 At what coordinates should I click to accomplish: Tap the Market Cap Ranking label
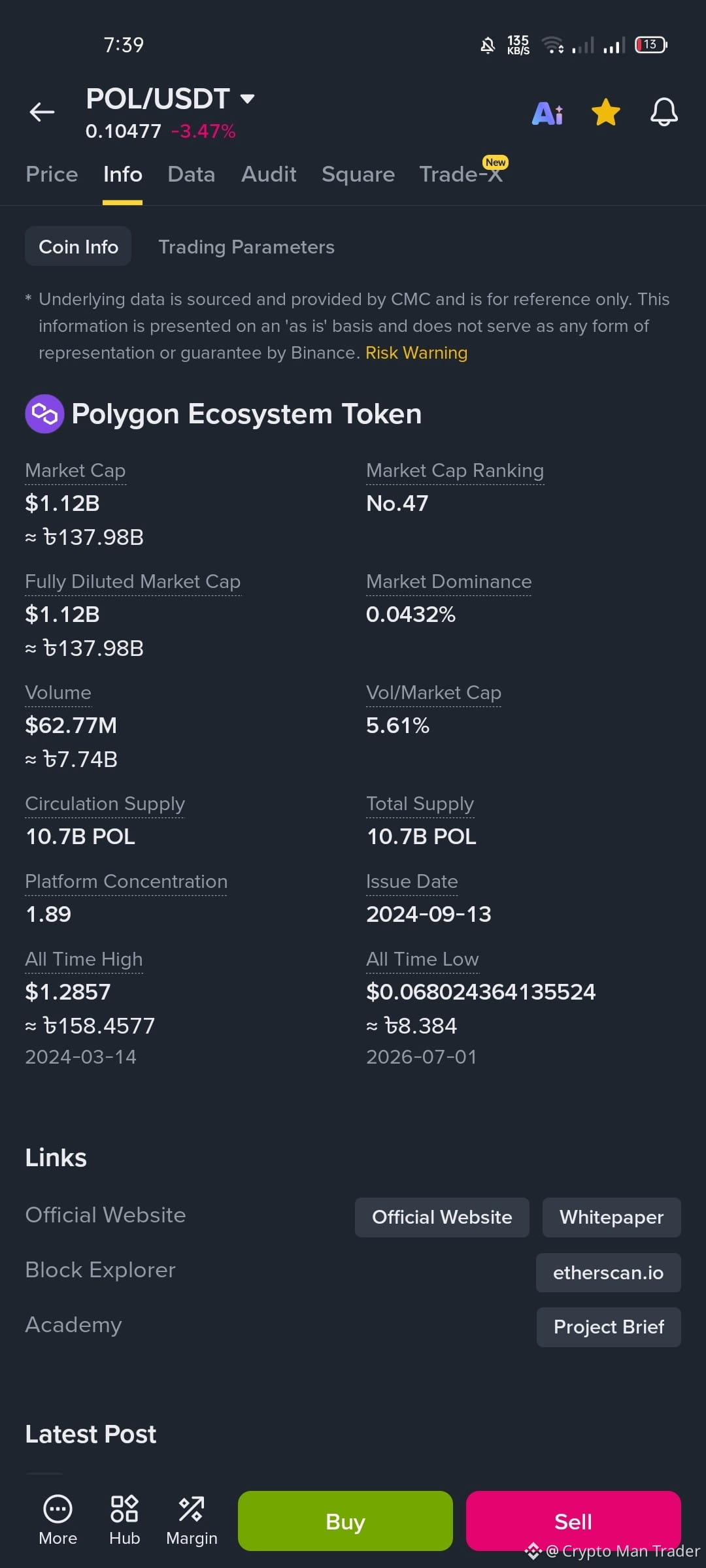[x=455, y=470]
